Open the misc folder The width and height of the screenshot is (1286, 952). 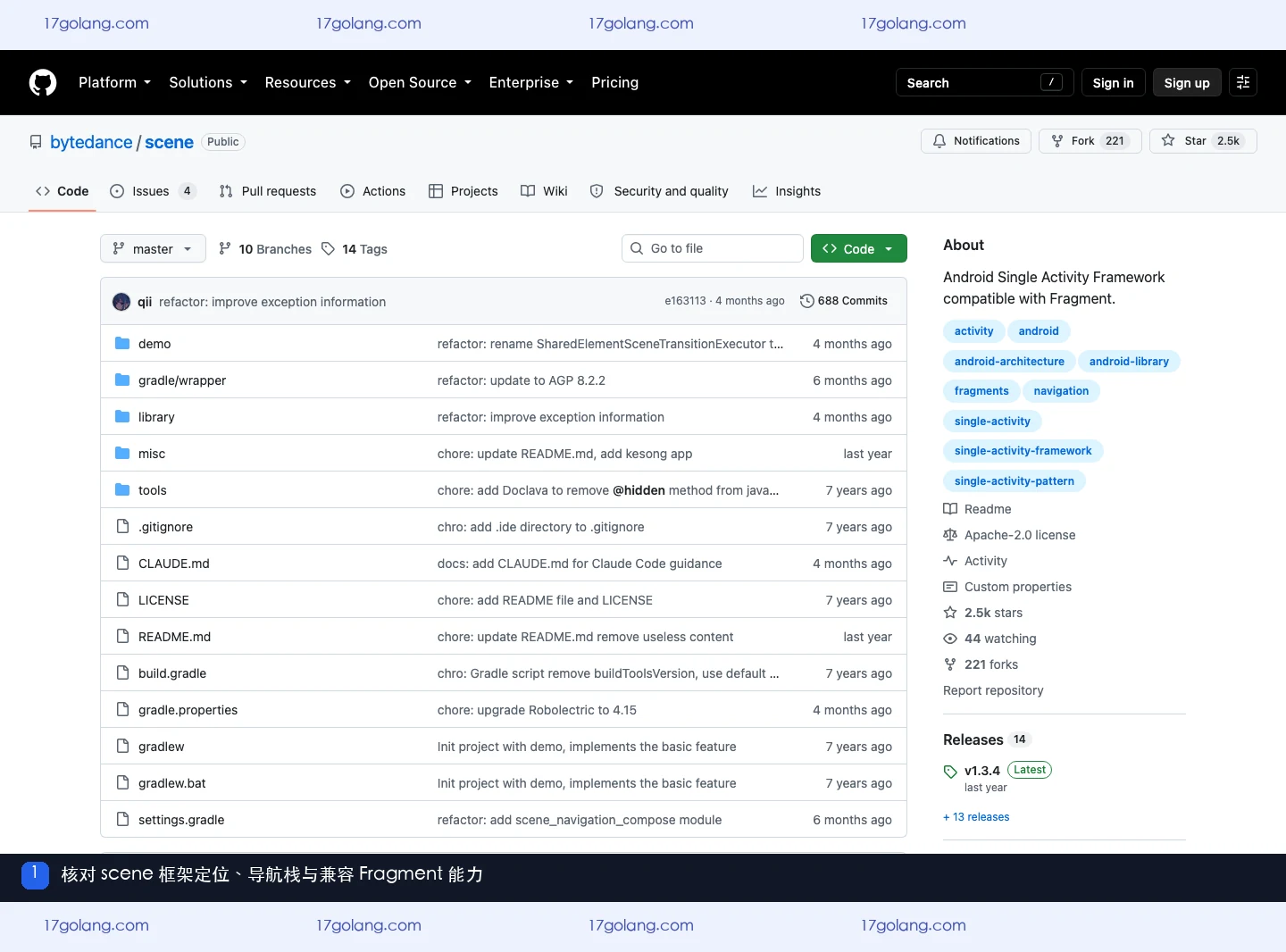[x=152, y=454]
